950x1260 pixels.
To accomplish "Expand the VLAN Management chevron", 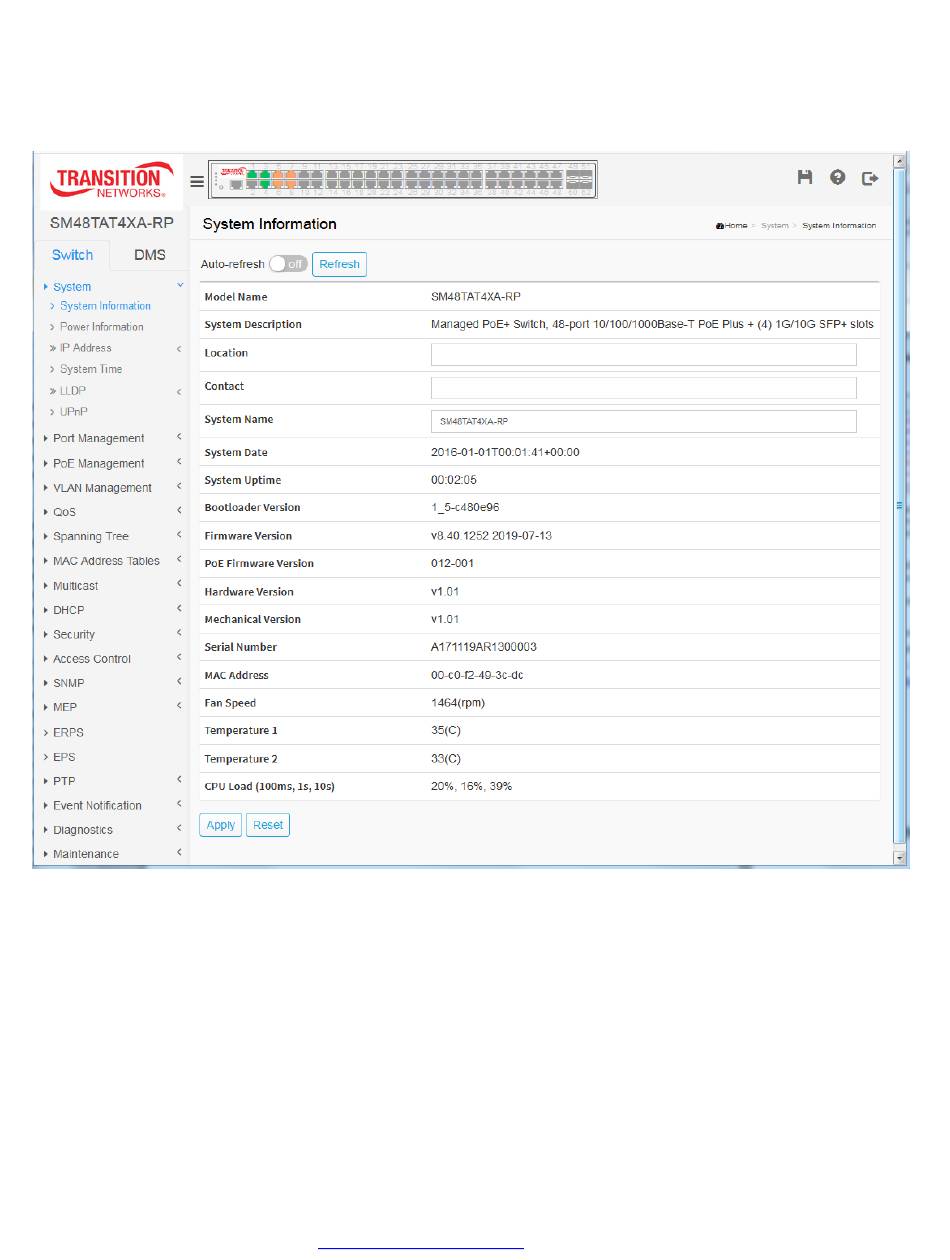I will pos(179,487).
